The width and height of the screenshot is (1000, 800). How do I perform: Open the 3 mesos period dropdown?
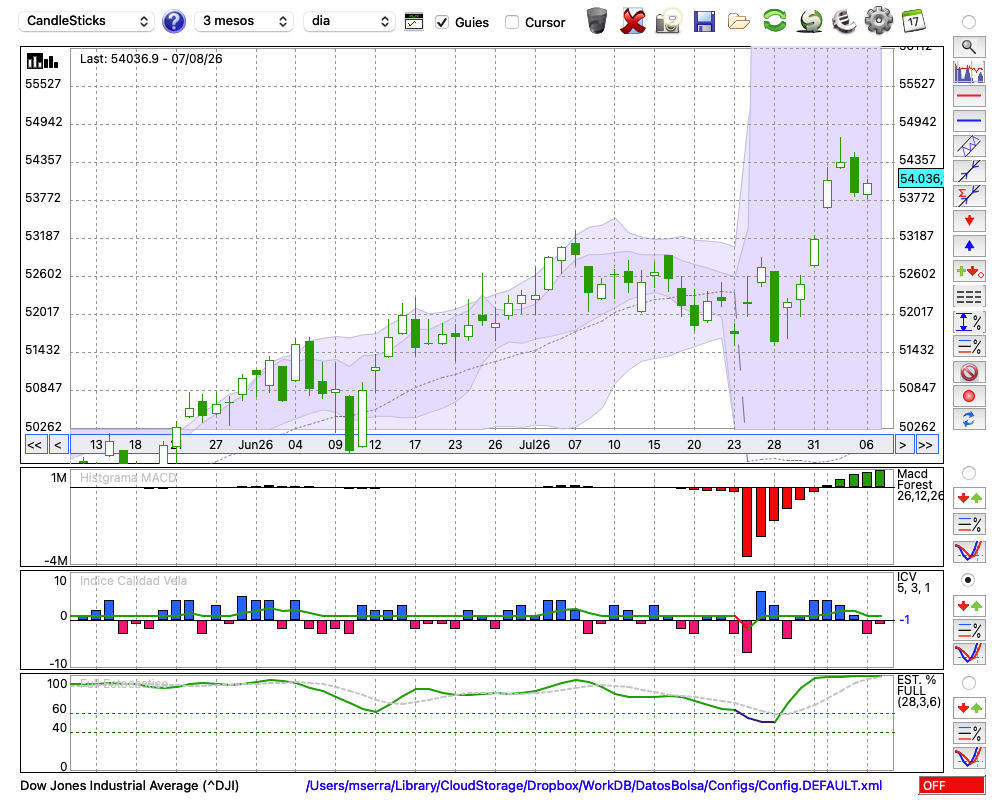click(244, 21)
